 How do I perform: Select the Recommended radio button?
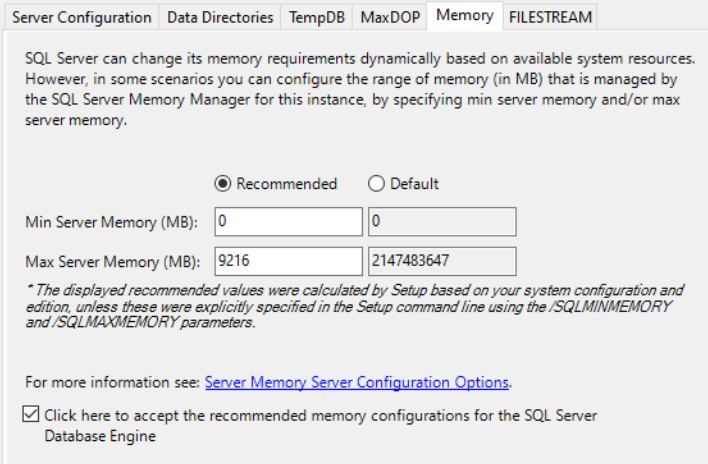222,184
